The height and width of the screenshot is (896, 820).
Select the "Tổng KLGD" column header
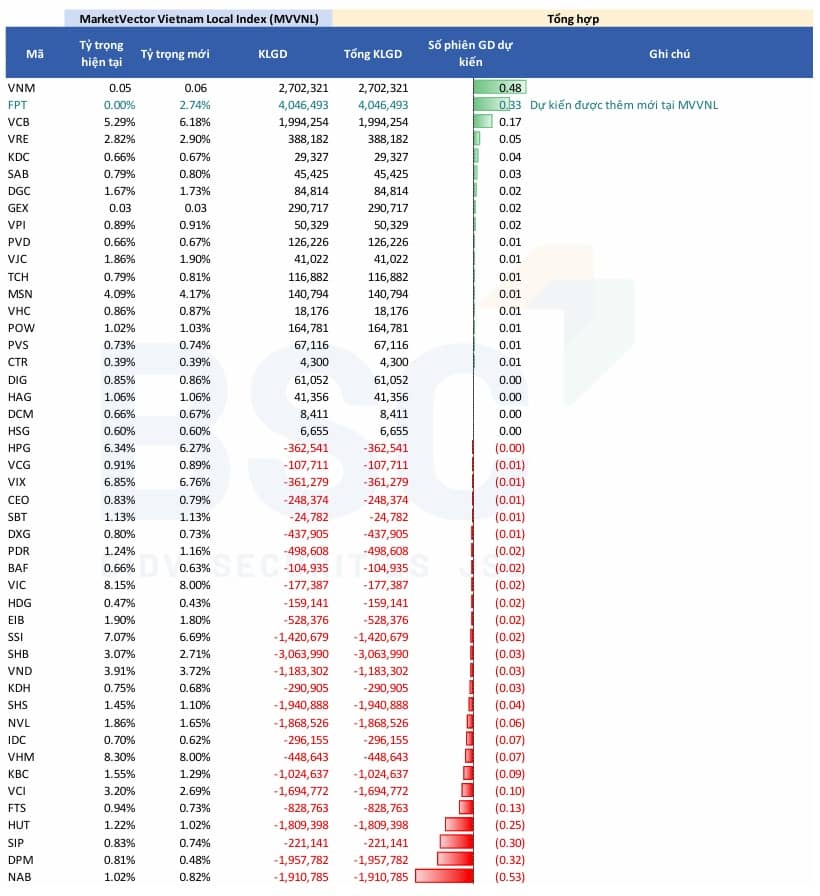[372, 54]
